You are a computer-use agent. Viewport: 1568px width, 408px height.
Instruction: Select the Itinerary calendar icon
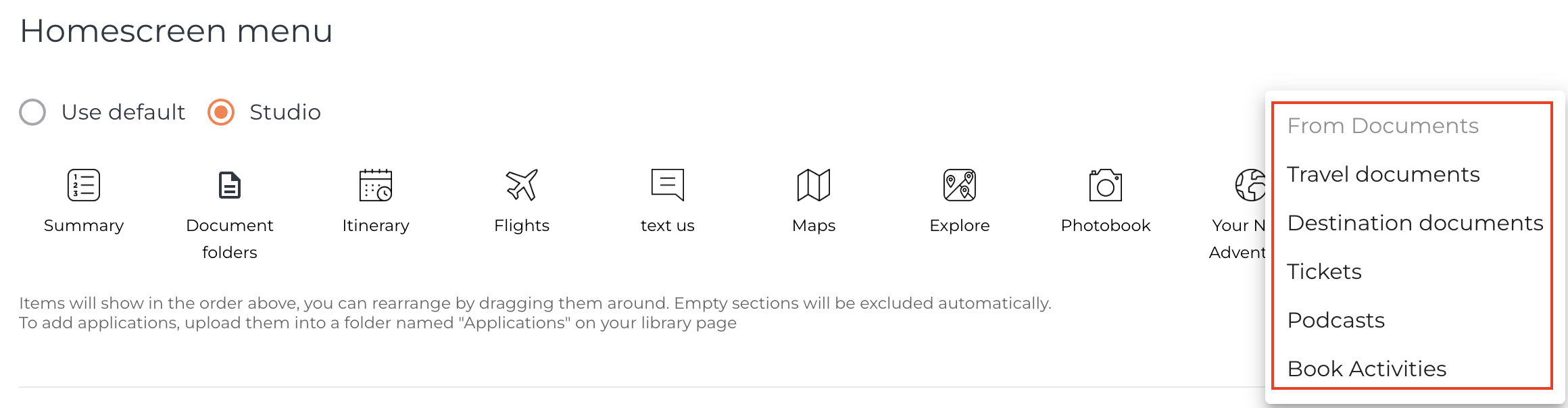[x=376, y=185]
